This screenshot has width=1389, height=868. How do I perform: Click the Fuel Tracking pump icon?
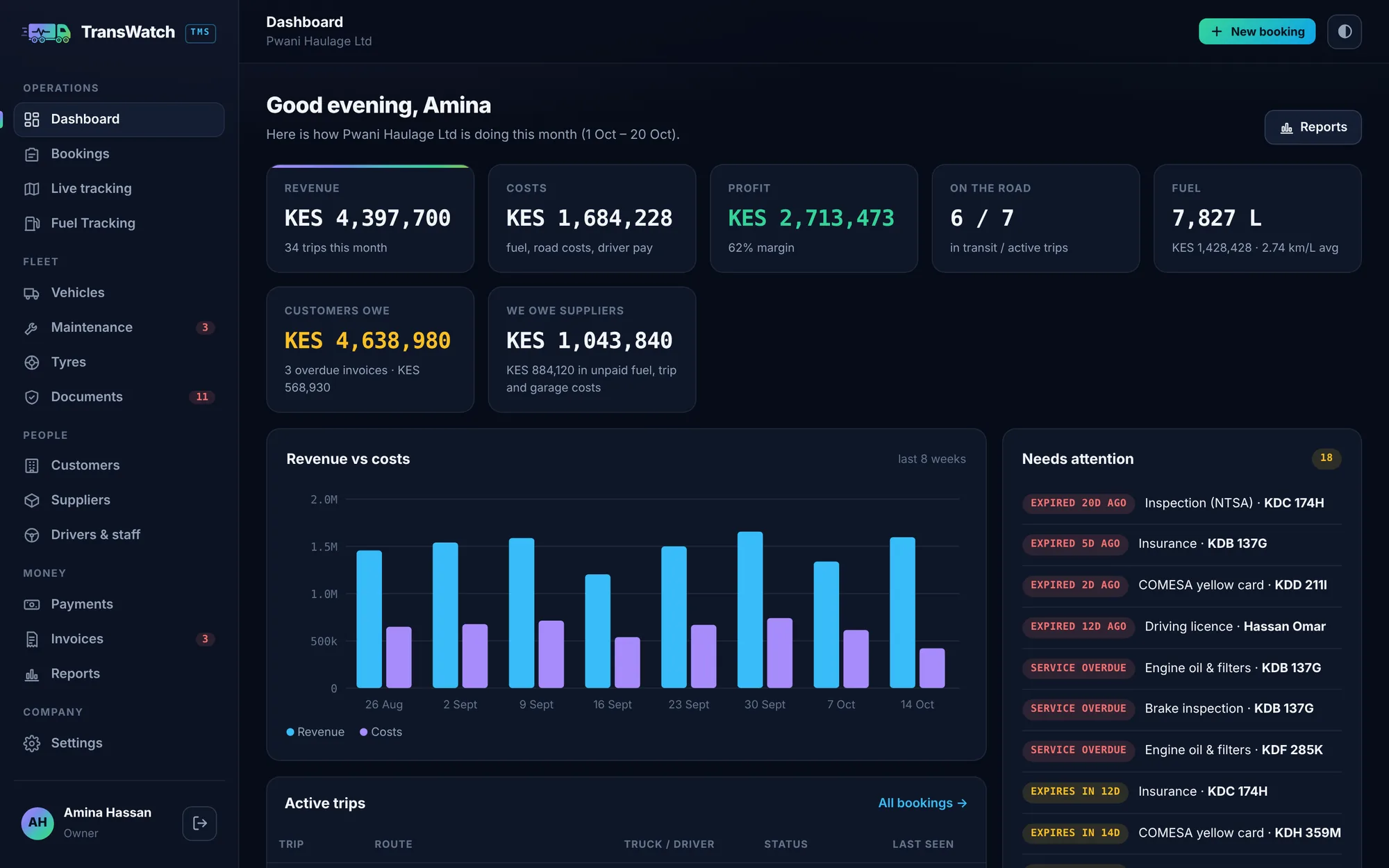[32, 224]
